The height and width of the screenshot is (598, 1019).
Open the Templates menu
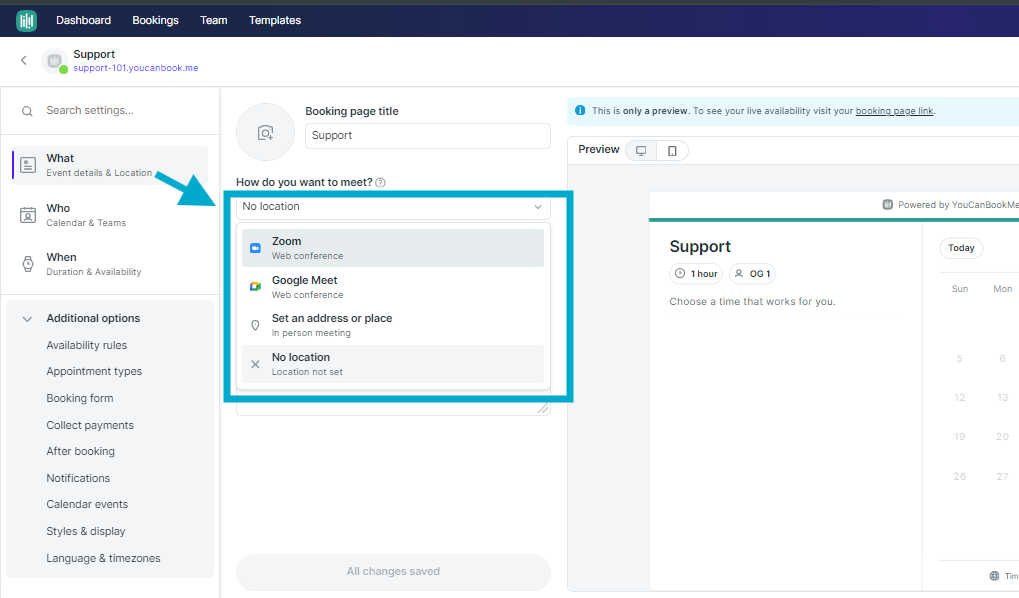pos(275,20)
